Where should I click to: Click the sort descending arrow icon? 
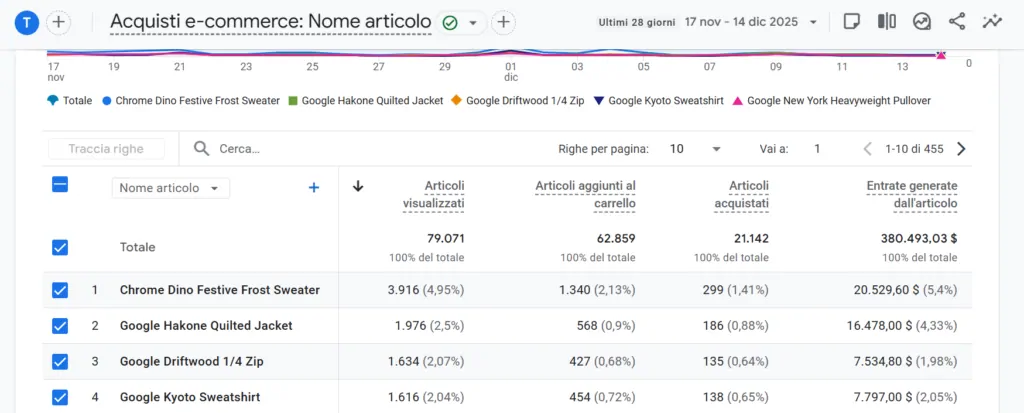[x=357, y=186]
